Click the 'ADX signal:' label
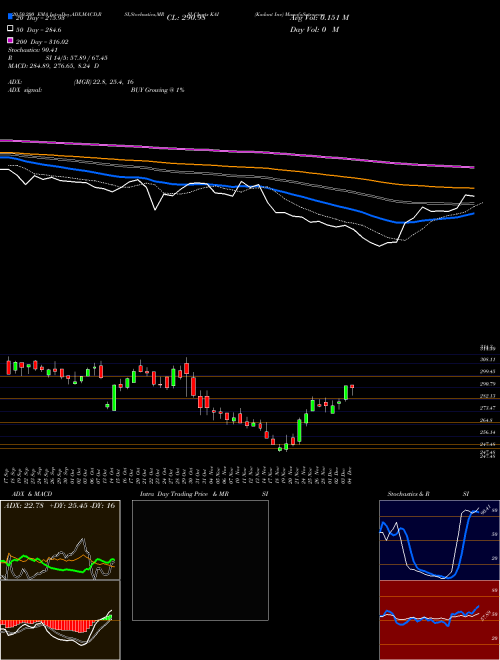 (25, 90)
